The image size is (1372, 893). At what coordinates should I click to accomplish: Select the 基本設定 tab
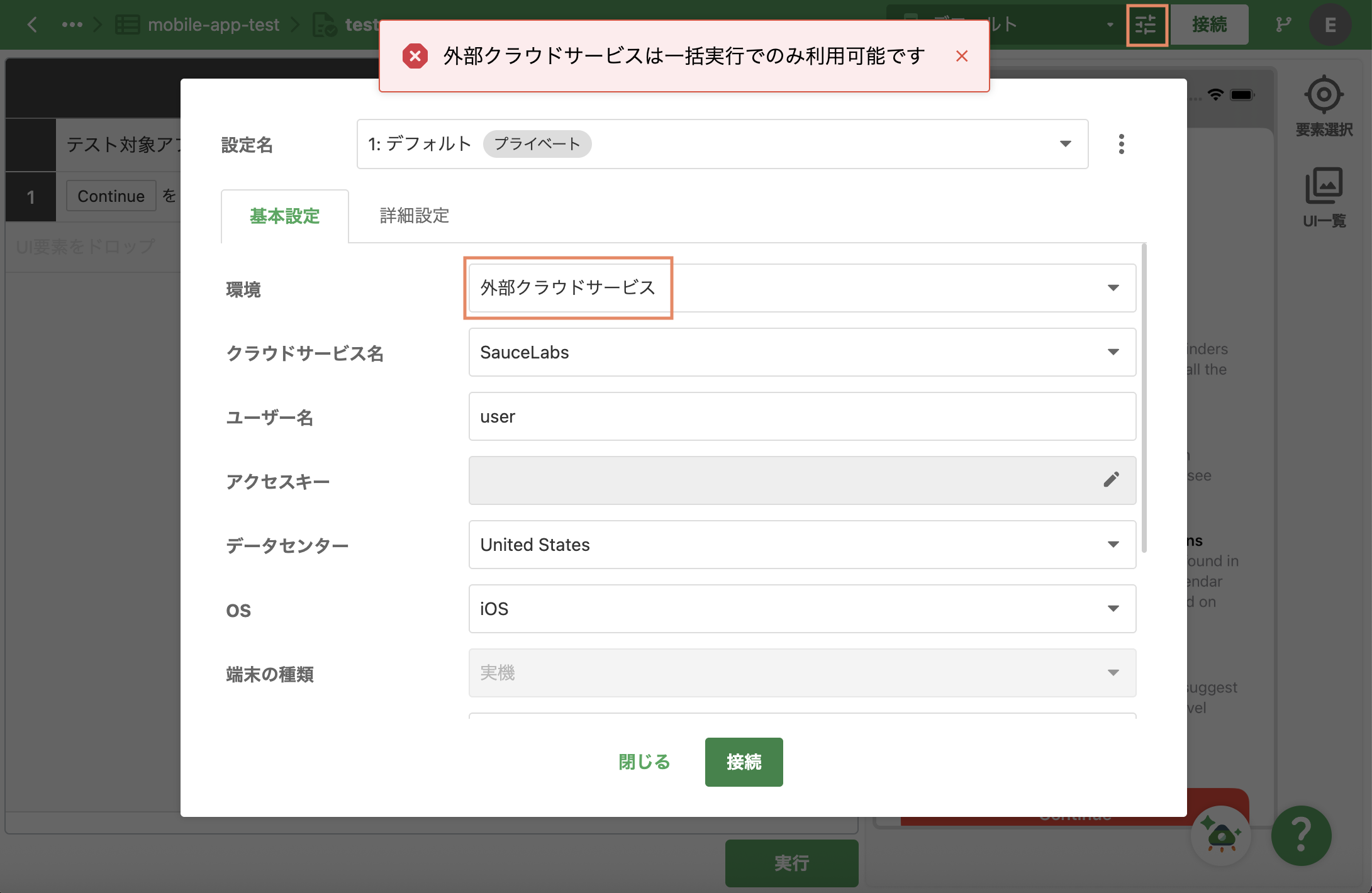tap(284, 216)
